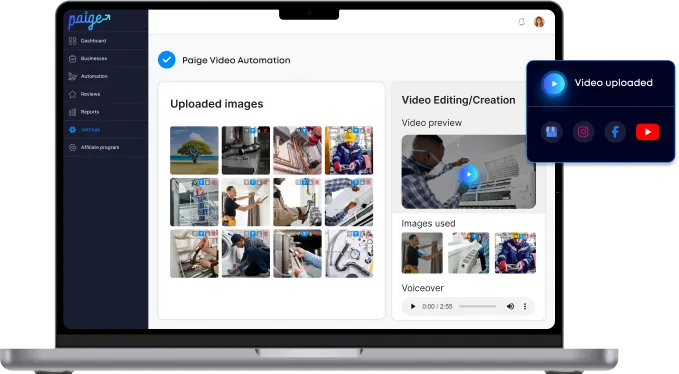The image size is (679, 374).
Task: Click the Reviews star icon
Action: tap(72, 94)
